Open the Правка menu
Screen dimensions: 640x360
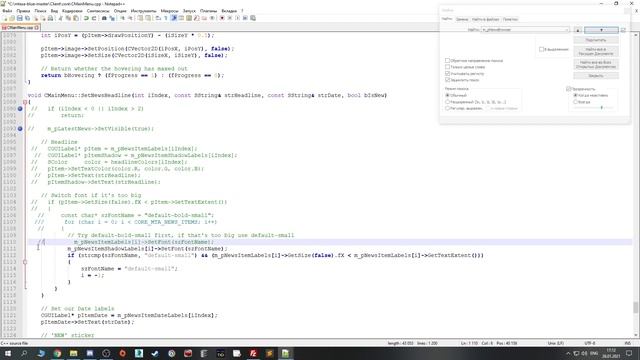tap(23, 11)
